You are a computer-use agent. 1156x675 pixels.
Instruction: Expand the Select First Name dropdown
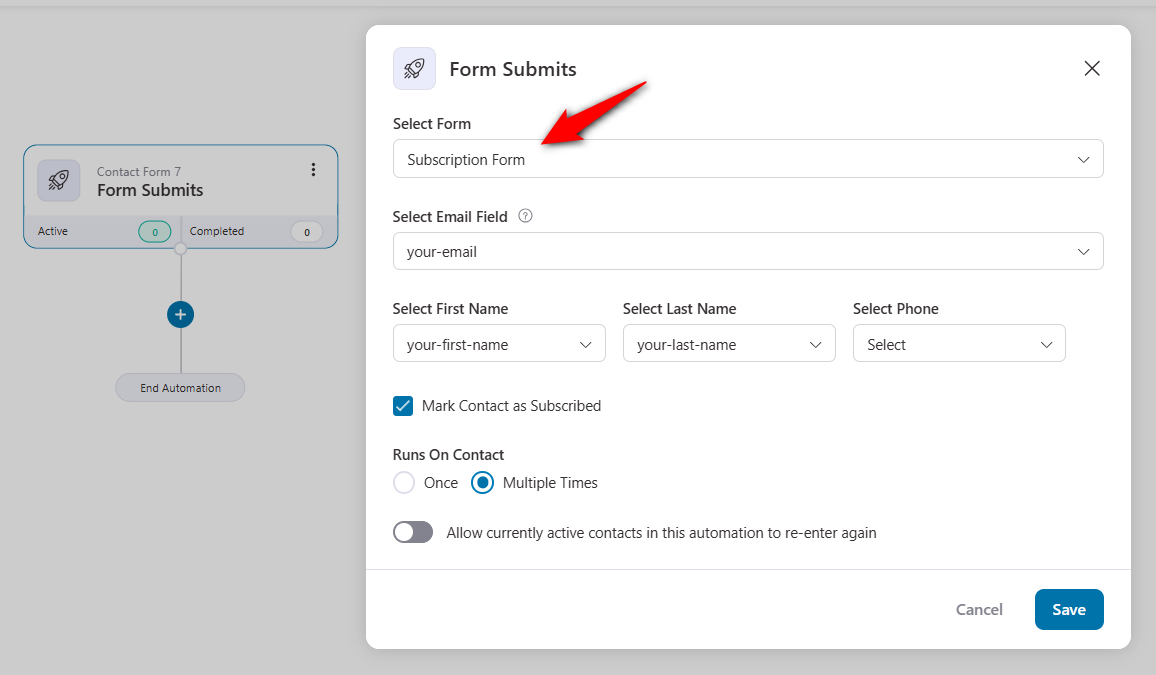[x=499, y=343]
